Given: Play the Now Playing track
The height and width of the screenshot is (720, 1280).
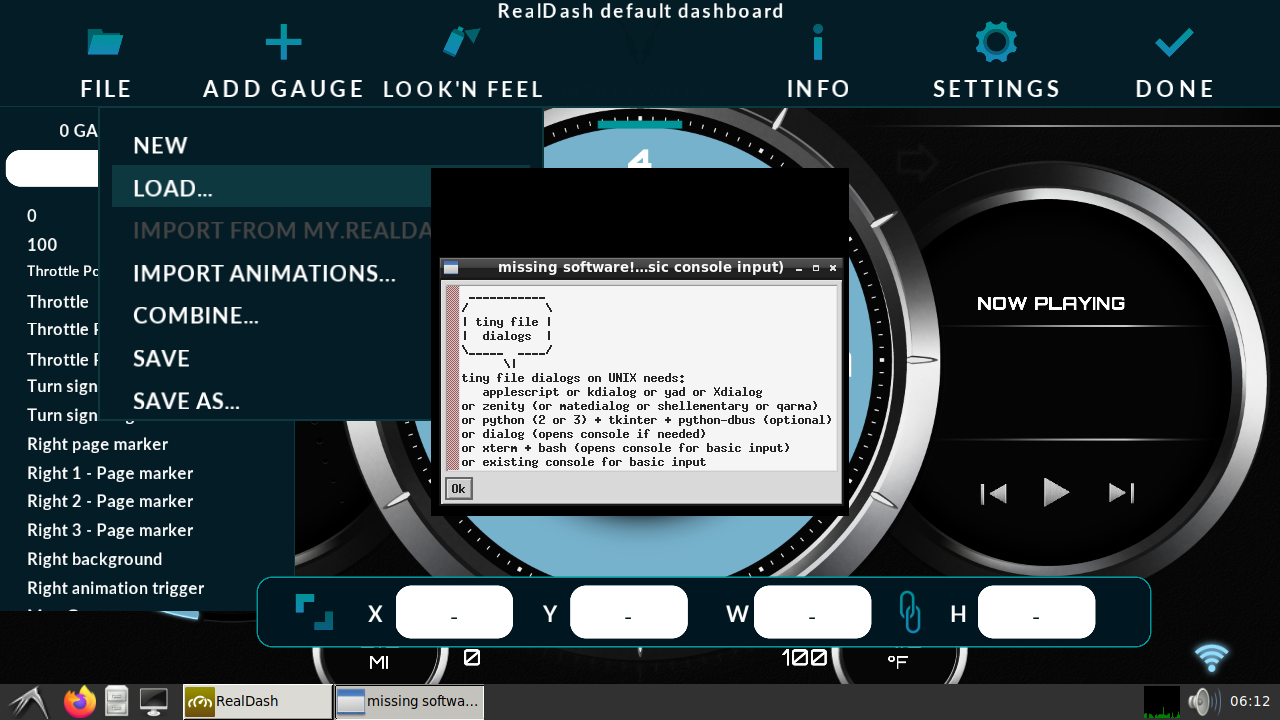Looking at the screenshot, I should 1056,492.
